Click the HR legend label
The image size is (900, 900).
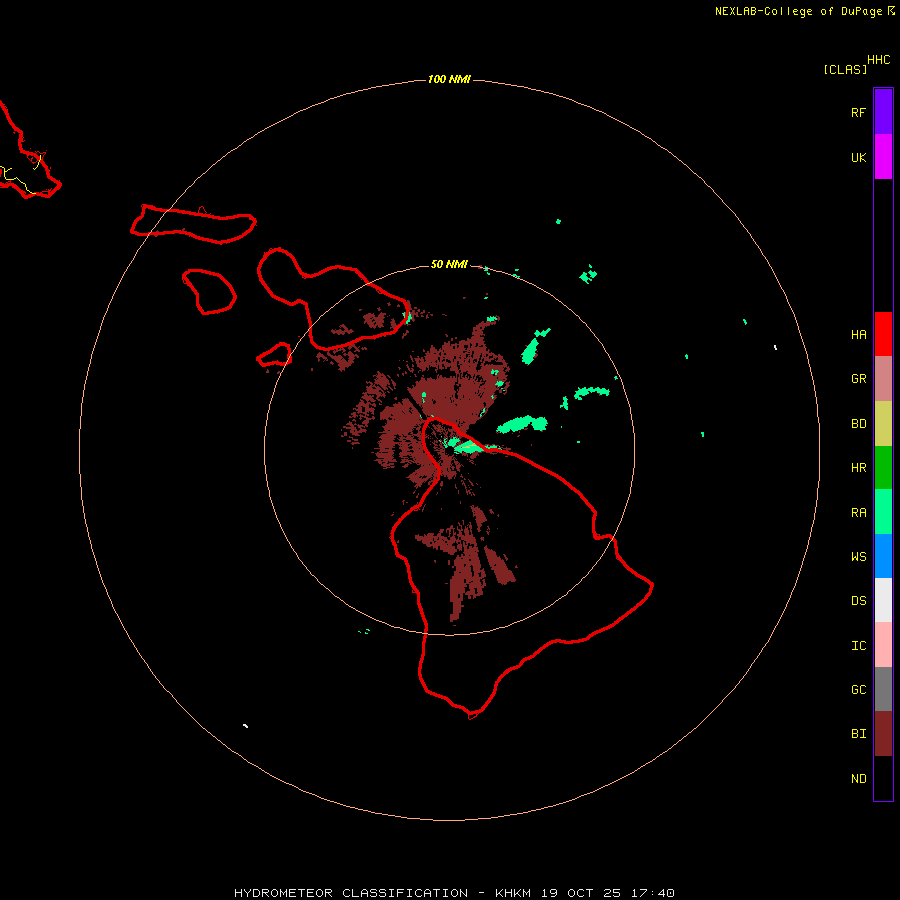coord(858,468)
